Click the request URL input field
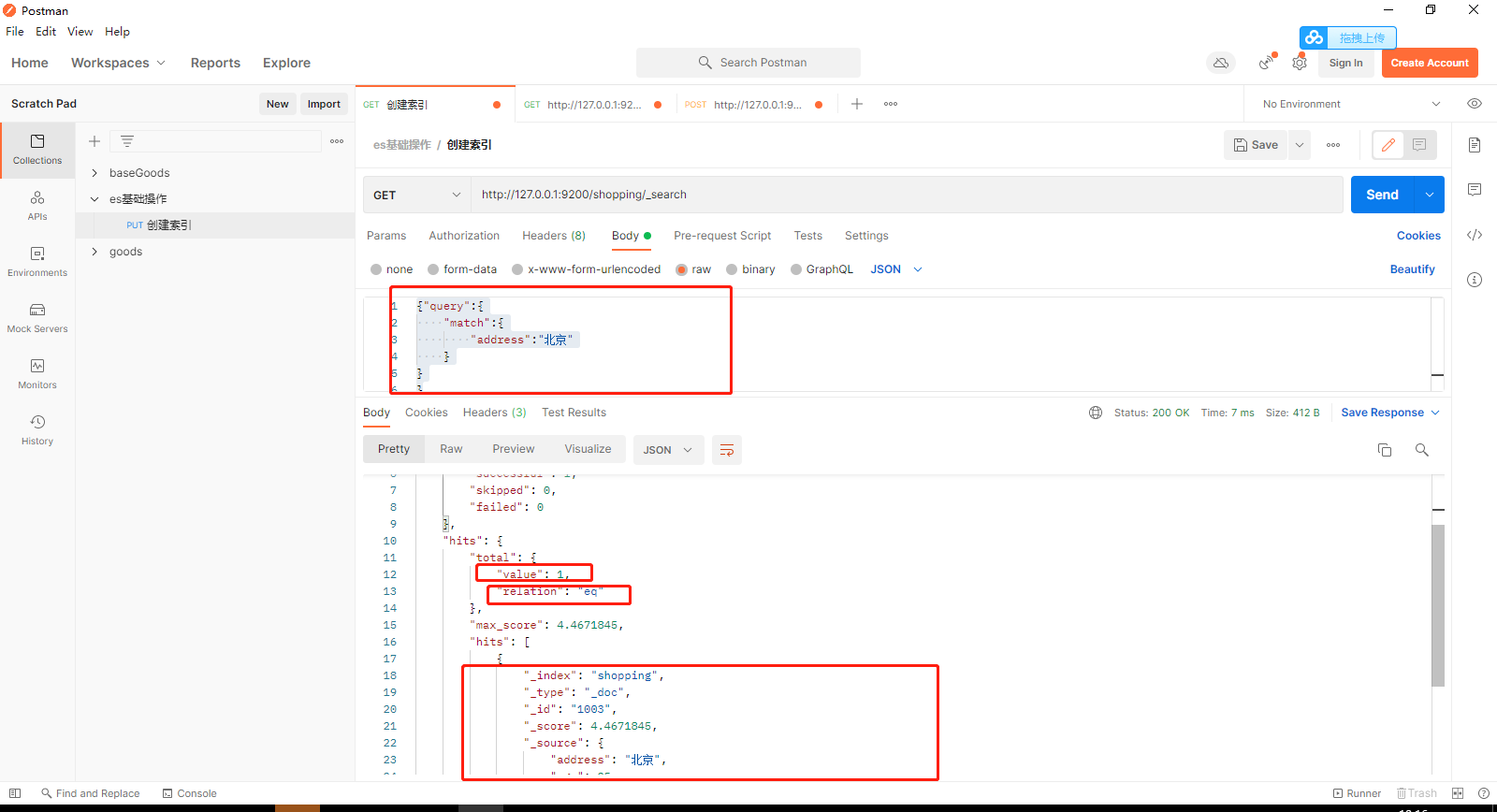This screenshot has height=812, width=1497. pos(907,195)
